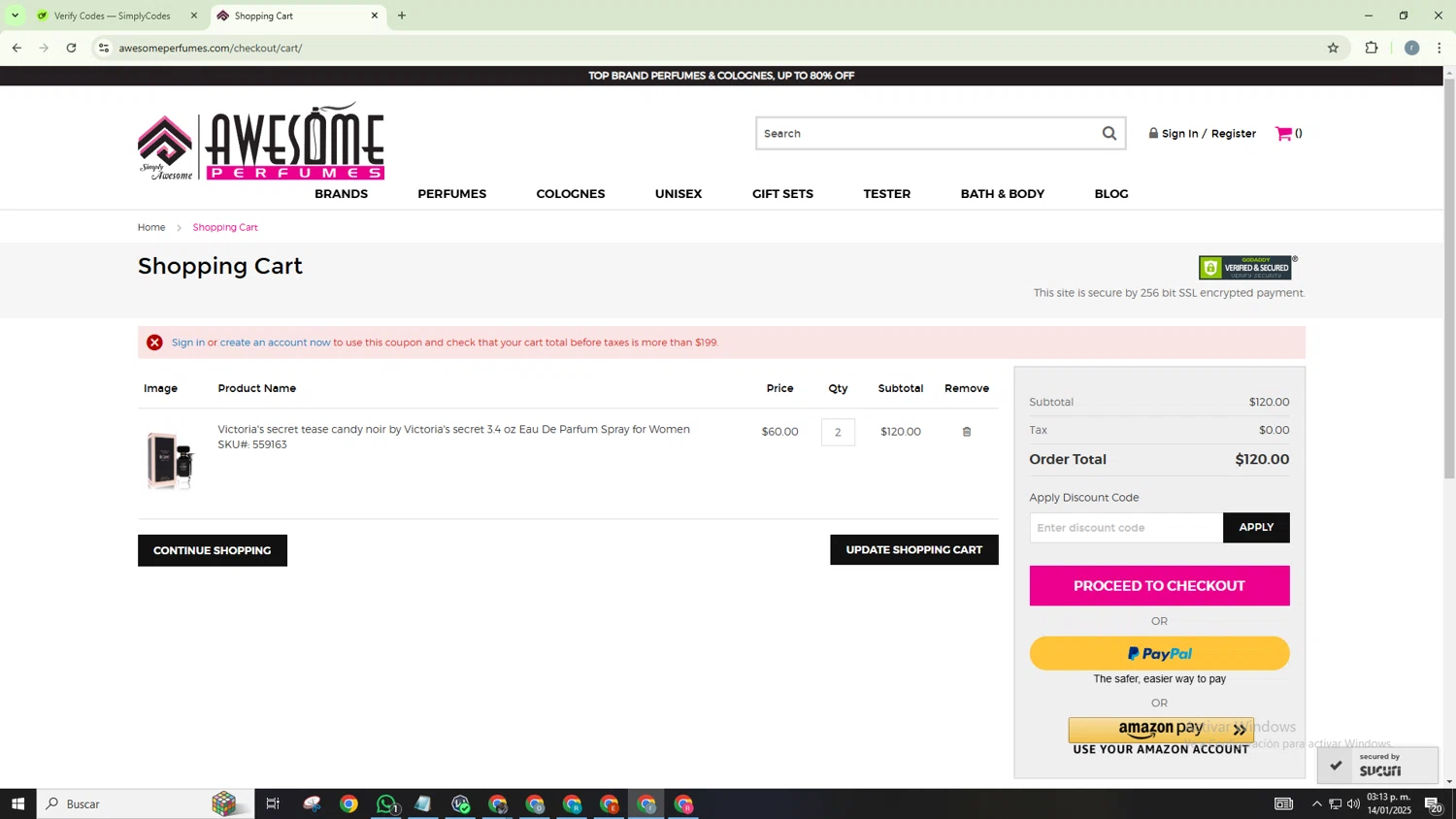The height and width of the screenshot is (819, 1456).
Task: Open the BATH & BODY menu
Action: pyautogui.click(x=1003, y=194)
